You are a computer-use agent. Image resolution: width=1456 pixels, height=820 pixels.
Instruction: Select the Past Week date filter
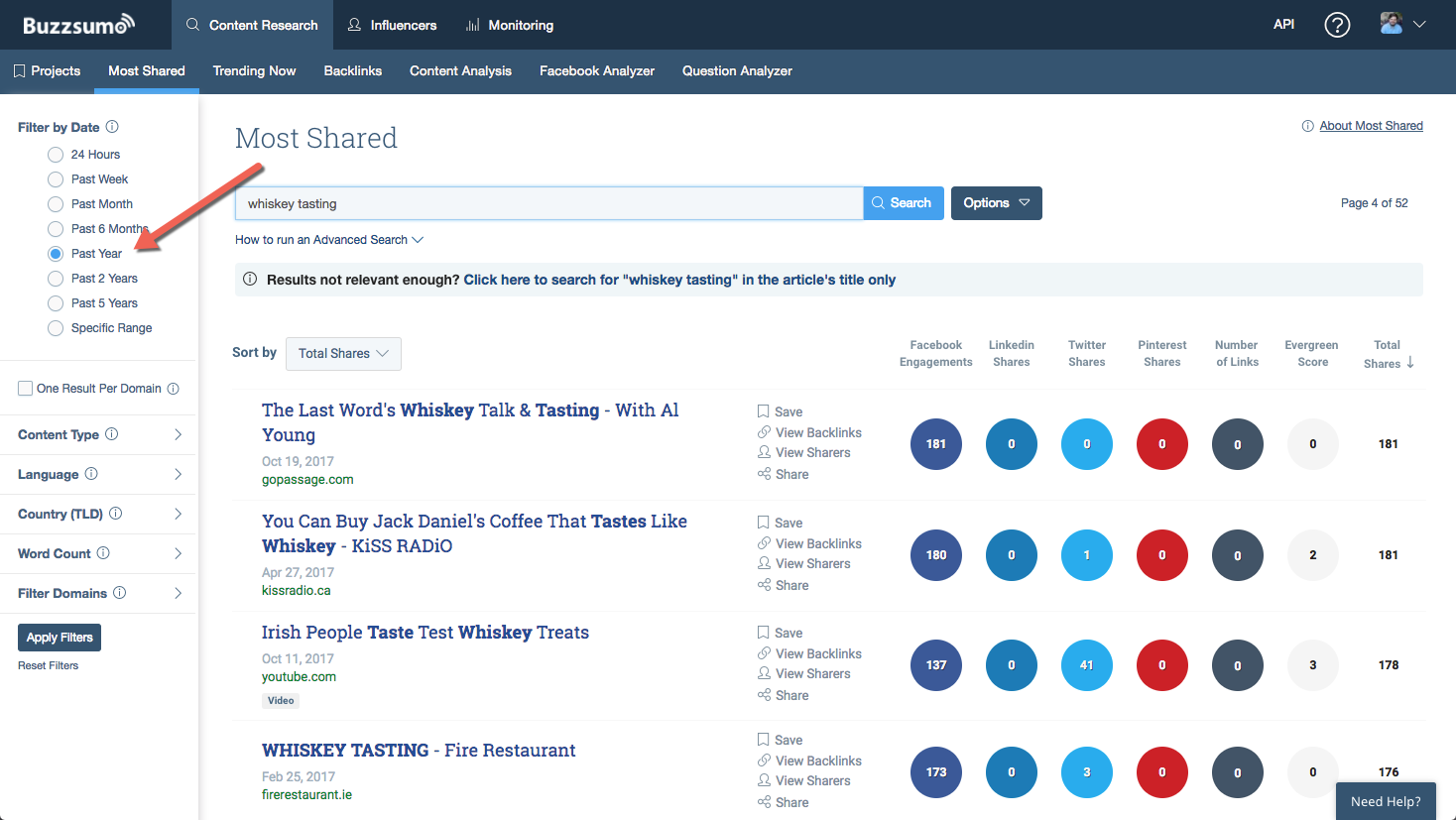(x=56, y=179)
